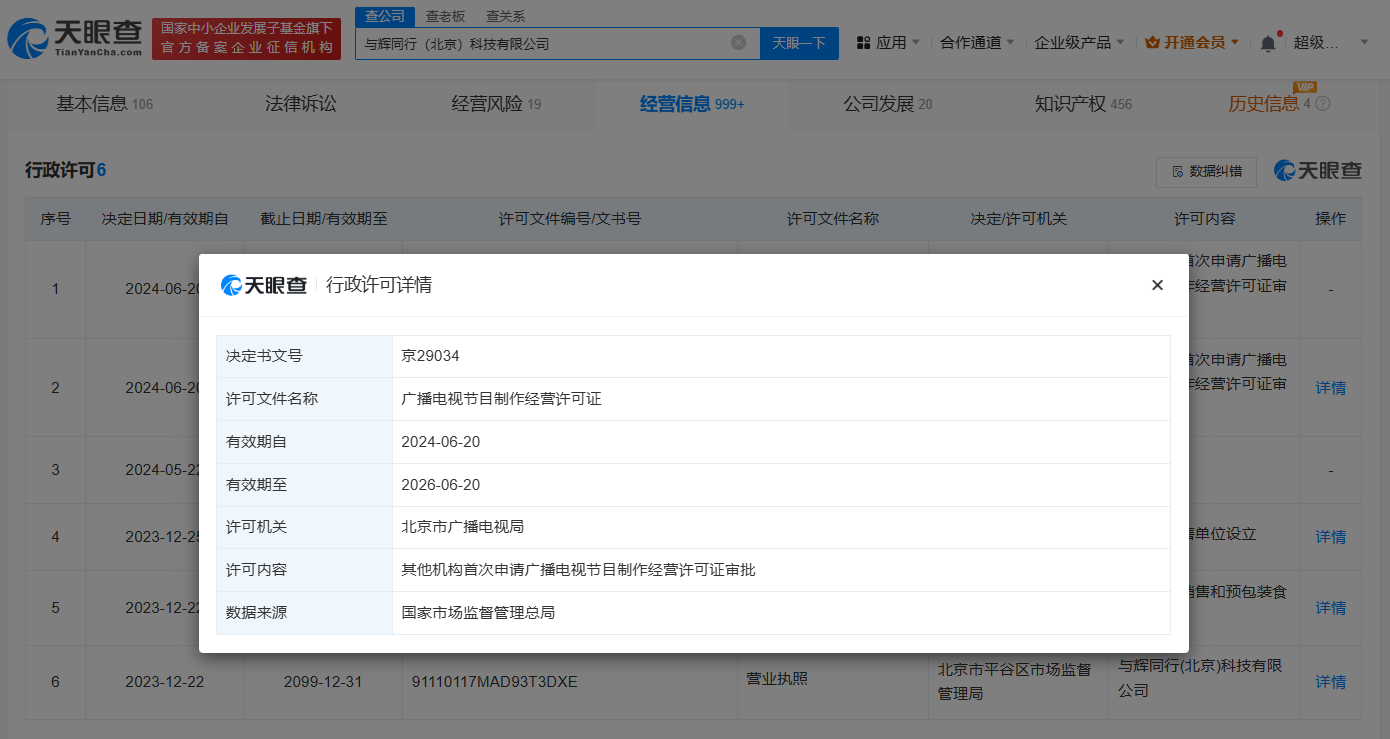Image resolution: width=1390 pixels, height=739 pixels.
Task: Click the apps grid icon beside 应用
Action: point(861,42)
